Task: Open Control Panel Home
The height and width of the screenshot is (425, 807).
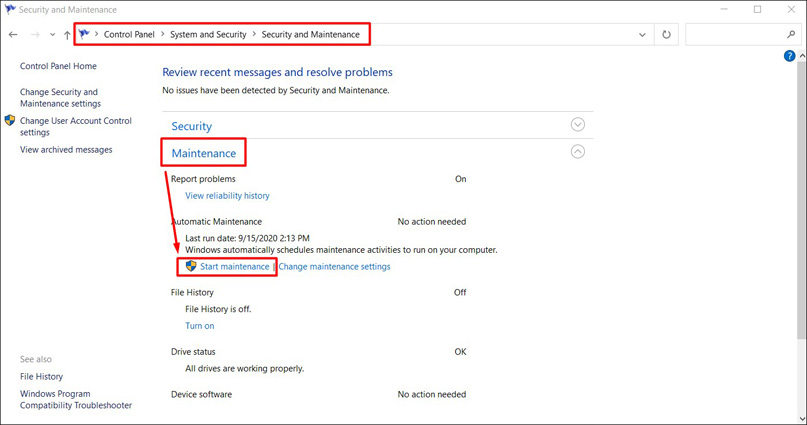Action: coord(58,66)
